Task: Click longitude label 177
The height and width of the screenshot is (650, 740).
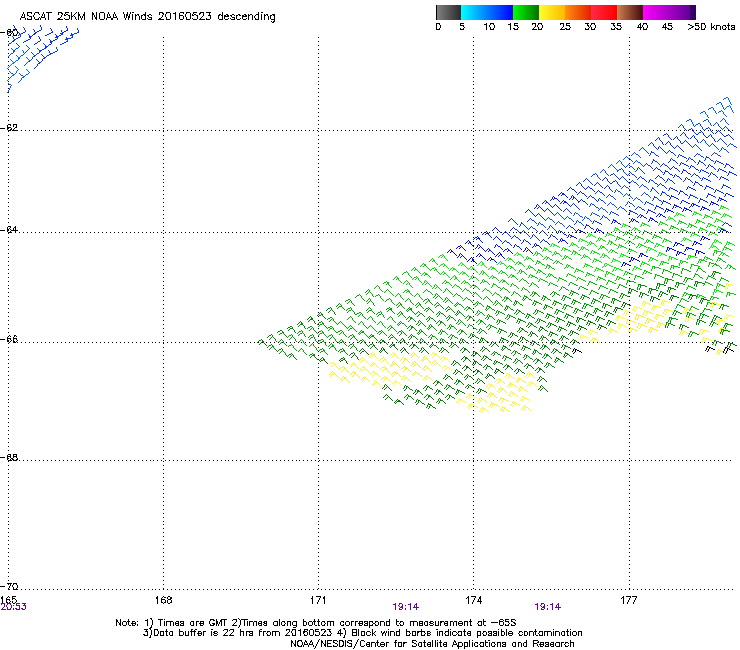Action: 629,600
